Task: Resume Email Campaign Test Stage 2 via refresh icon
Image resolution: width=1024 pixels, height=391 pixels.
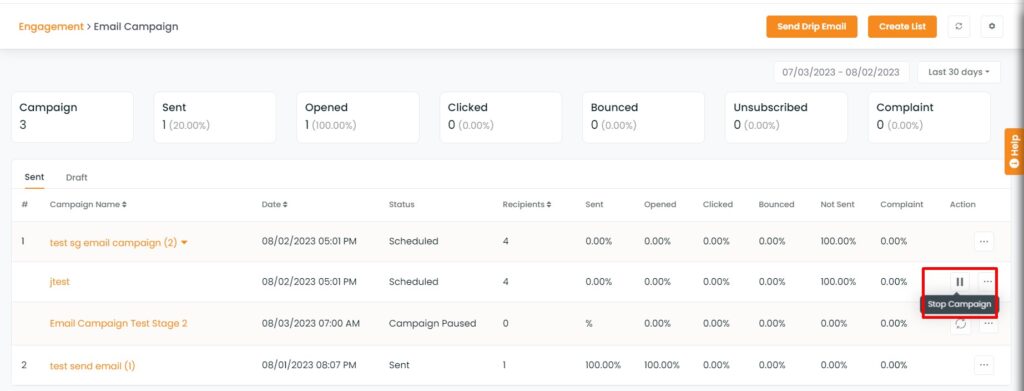Action: (960, 324)
